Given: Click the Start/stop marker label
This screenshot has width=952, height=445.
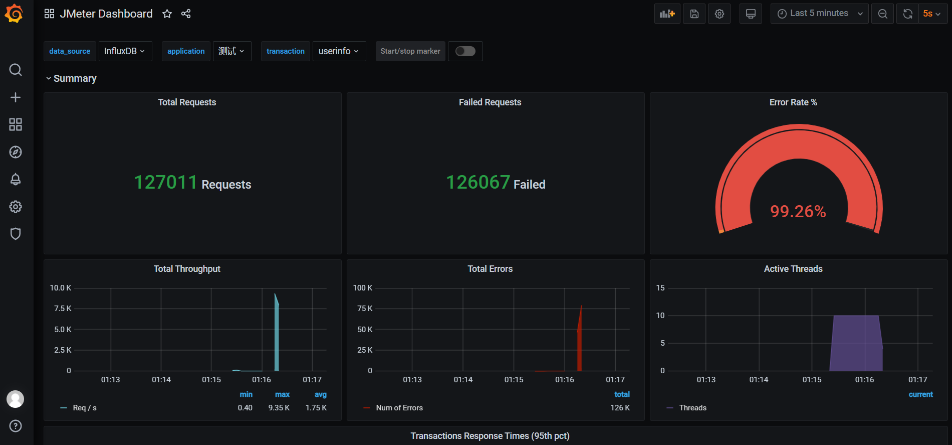Looking at the screenshot, I should click(x=410, y=51).
